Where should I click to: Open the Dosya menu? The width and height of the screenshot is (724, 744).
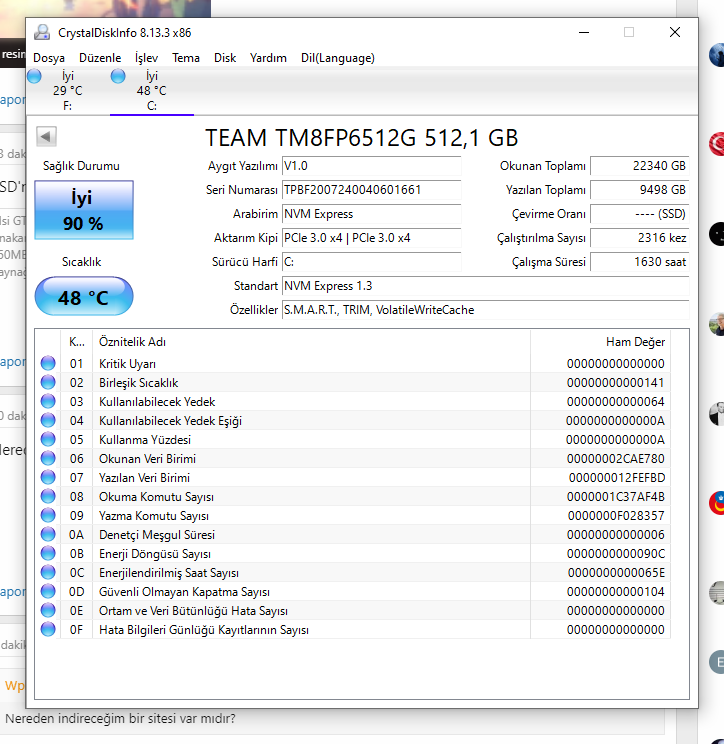(49, 58)
